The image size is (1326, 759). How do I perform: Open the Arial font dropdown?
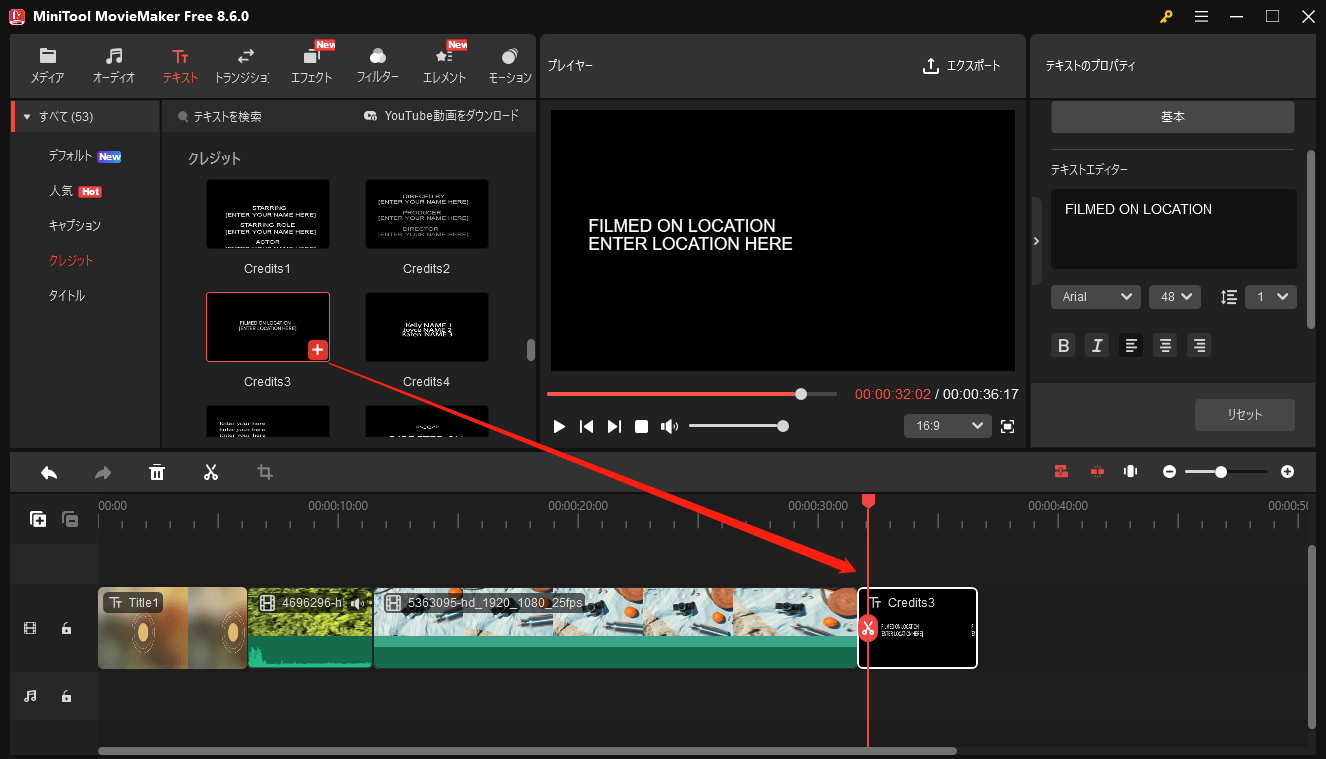[x=1095, y=296]
